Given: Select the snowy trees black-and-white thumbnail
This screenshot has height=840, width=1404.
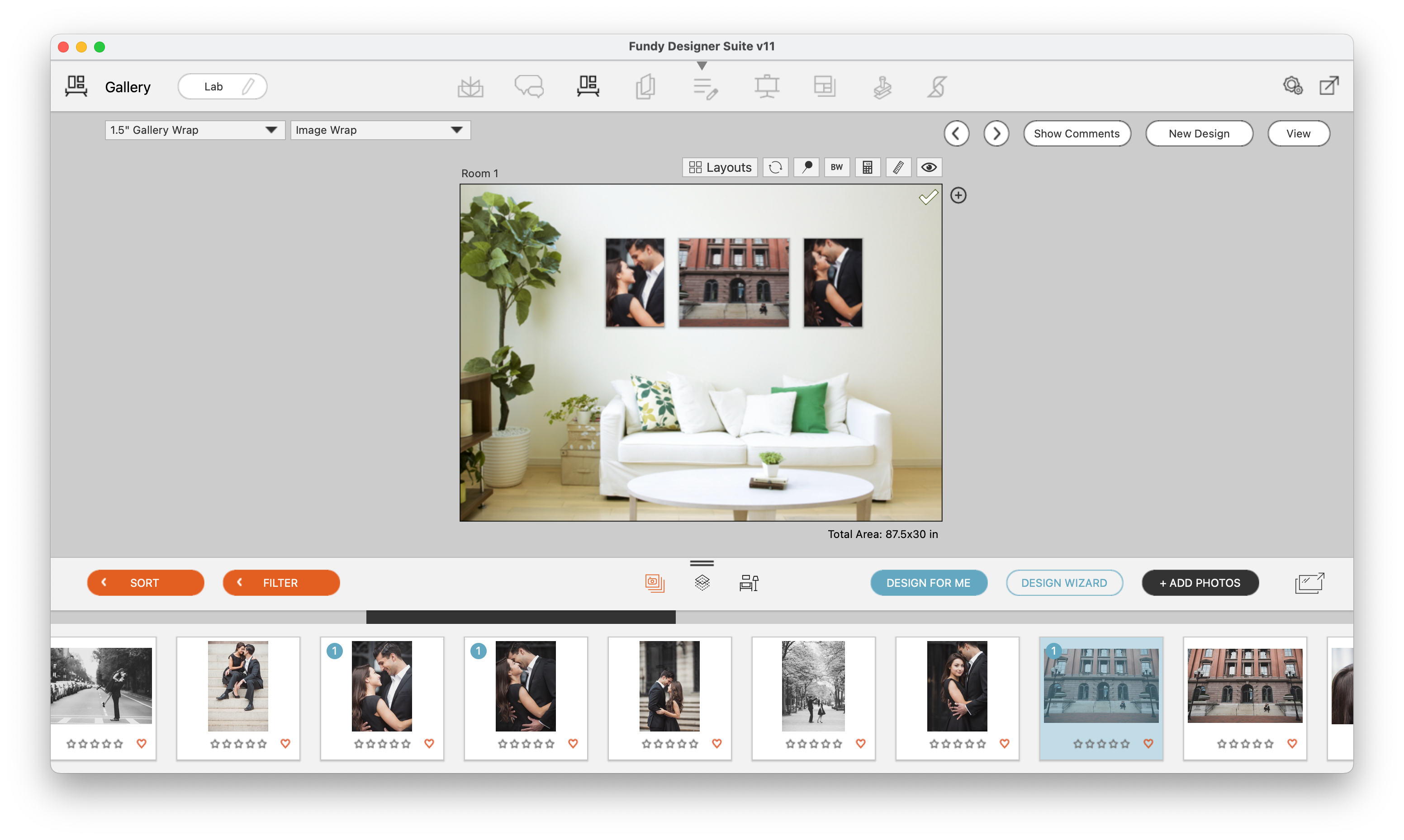Looking at the screenshot, I should (813, 686).
